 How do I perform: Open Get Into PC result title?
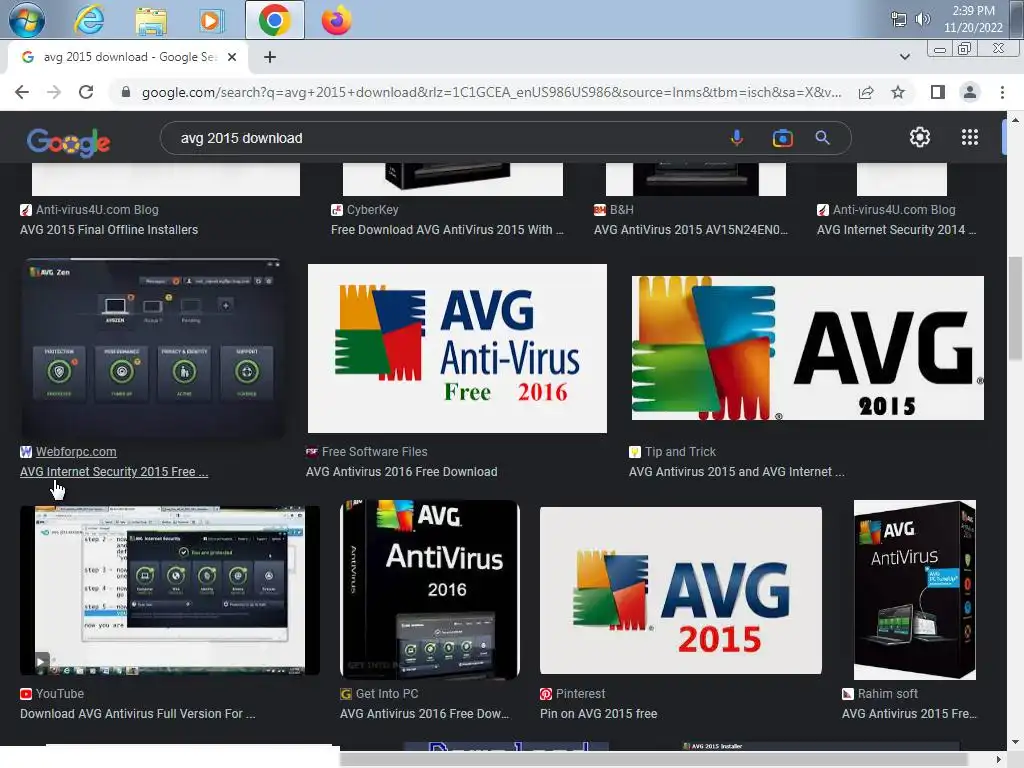pyautogui.click(x=424, y=714)
